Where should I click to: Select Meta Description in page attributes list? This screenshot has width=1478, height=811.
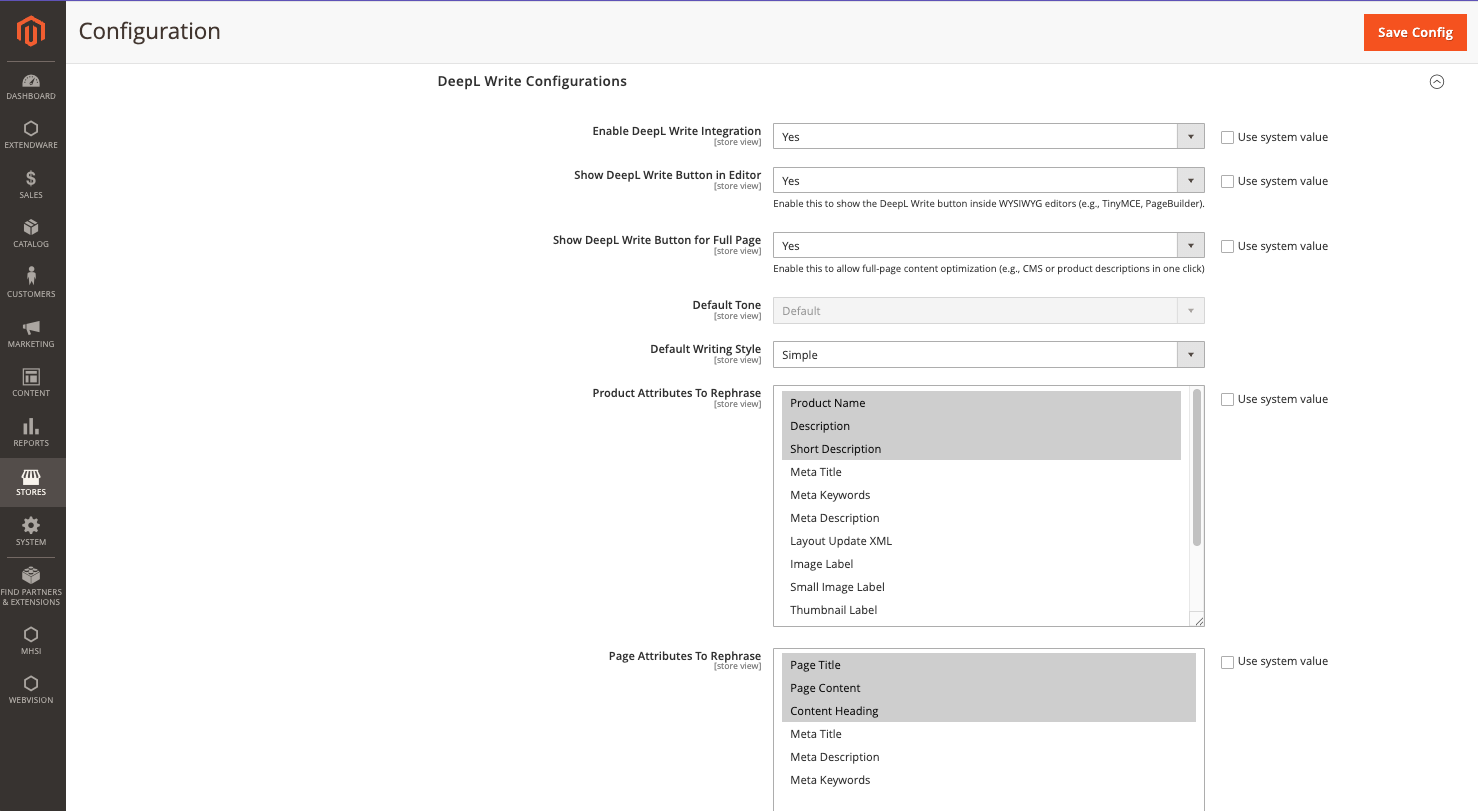[989, 757]
